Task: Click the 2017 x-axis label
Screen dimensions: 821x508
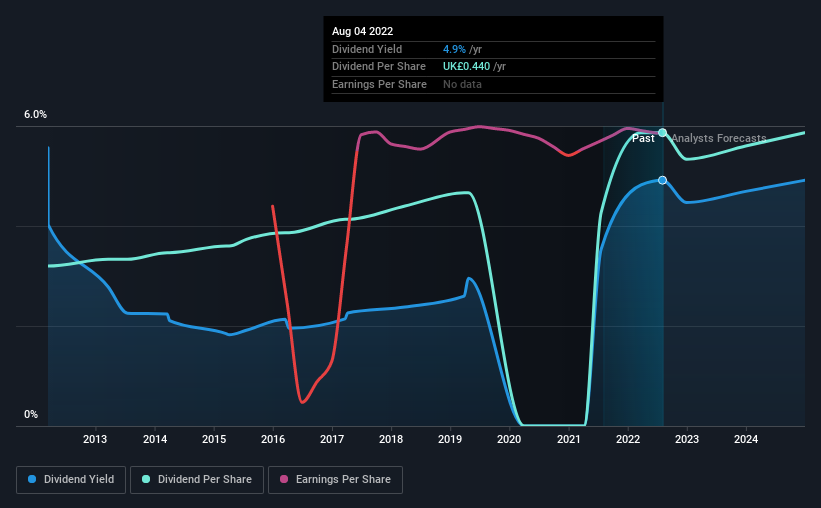Action: 332,439
